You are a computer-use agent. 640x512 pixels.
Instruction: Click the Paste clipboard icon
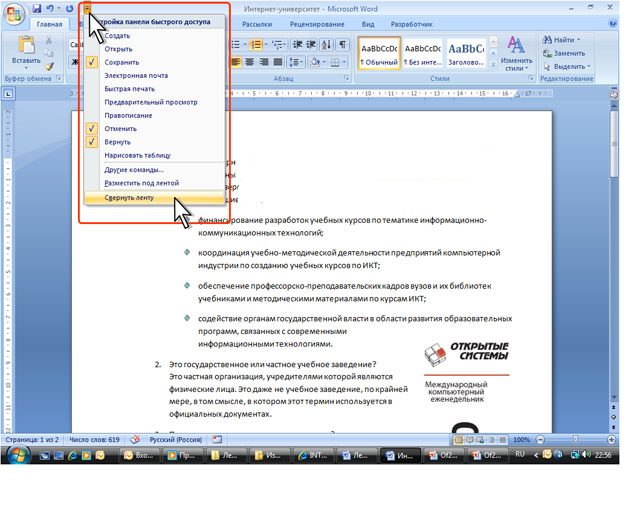coord(27,45)
